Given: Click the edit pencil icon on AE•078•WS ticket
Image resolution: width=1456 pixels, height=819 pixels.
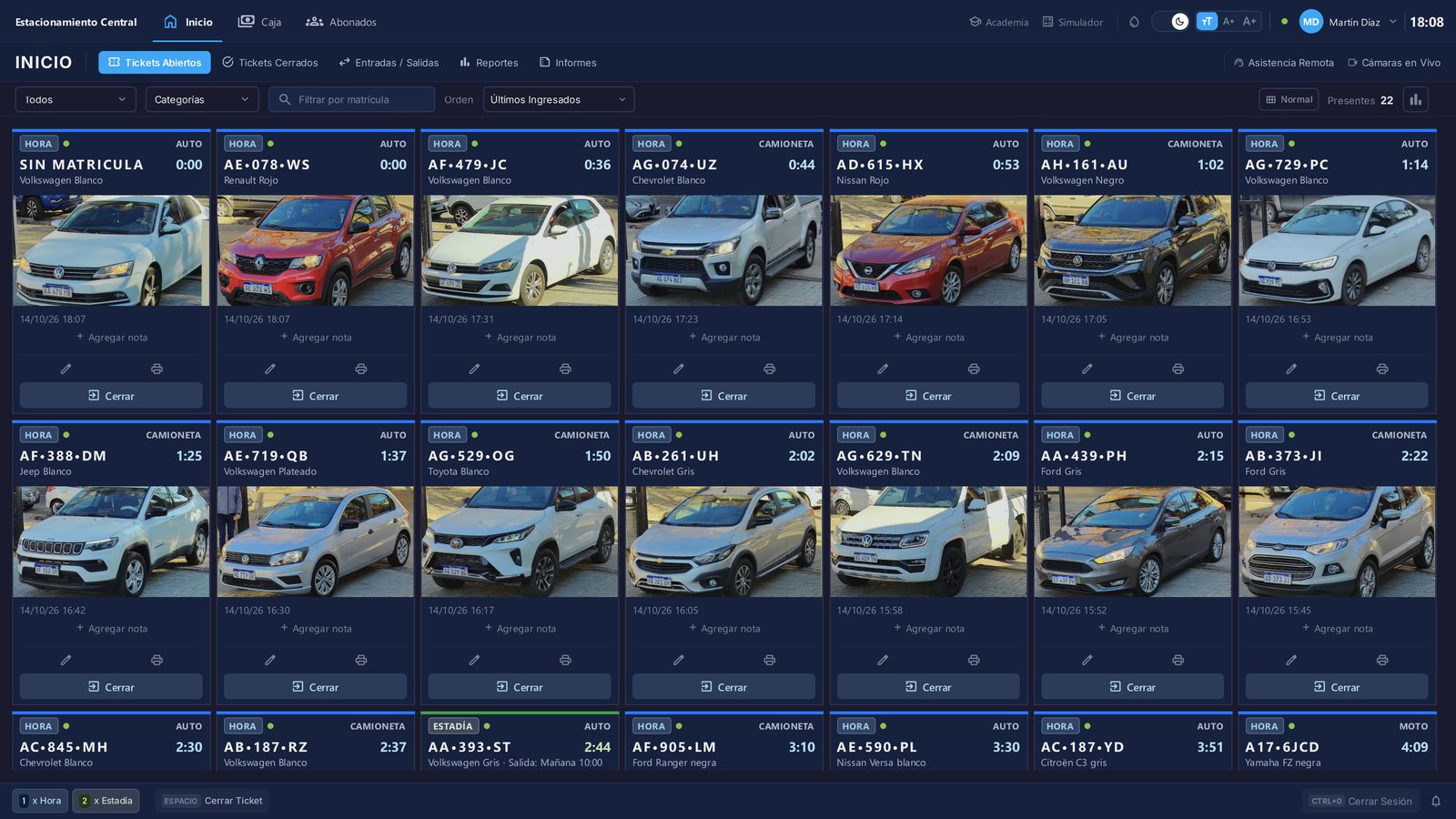Looking at the screenshot, I should pyautogui.click(x=269, y=369).
